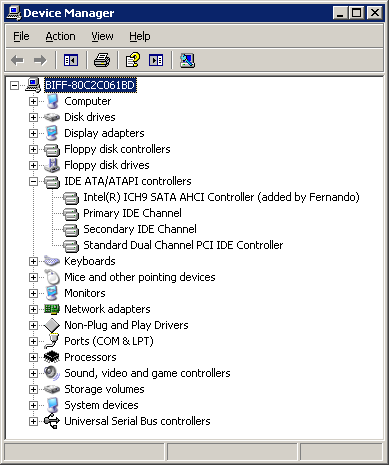The image size is (389, 465).
Task: Click the Device Manager title bar icon
Action: 14,13
